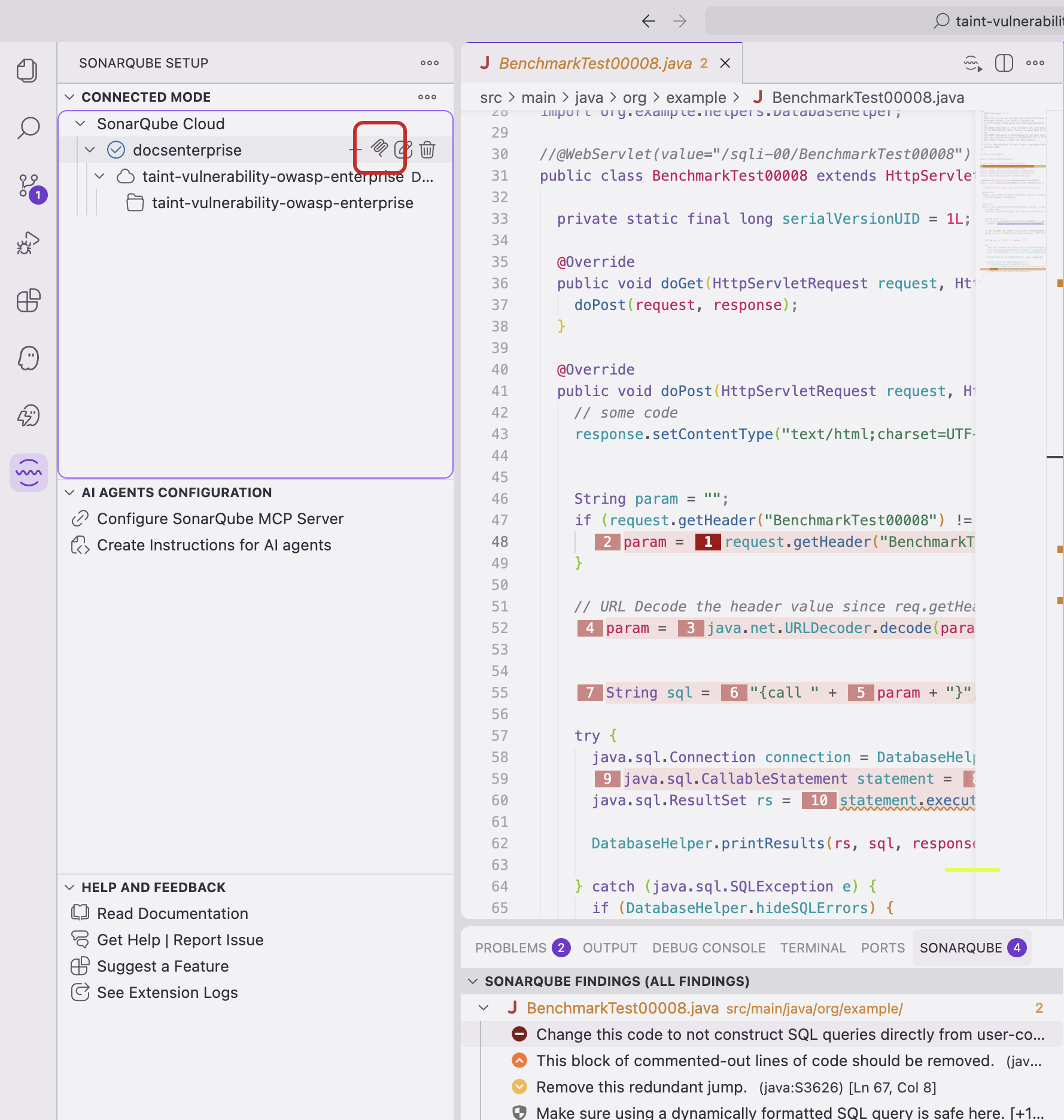Switch to the Terminal panel tab
The height and width of the screenshot is (1120, 1064).
point(813,948)
